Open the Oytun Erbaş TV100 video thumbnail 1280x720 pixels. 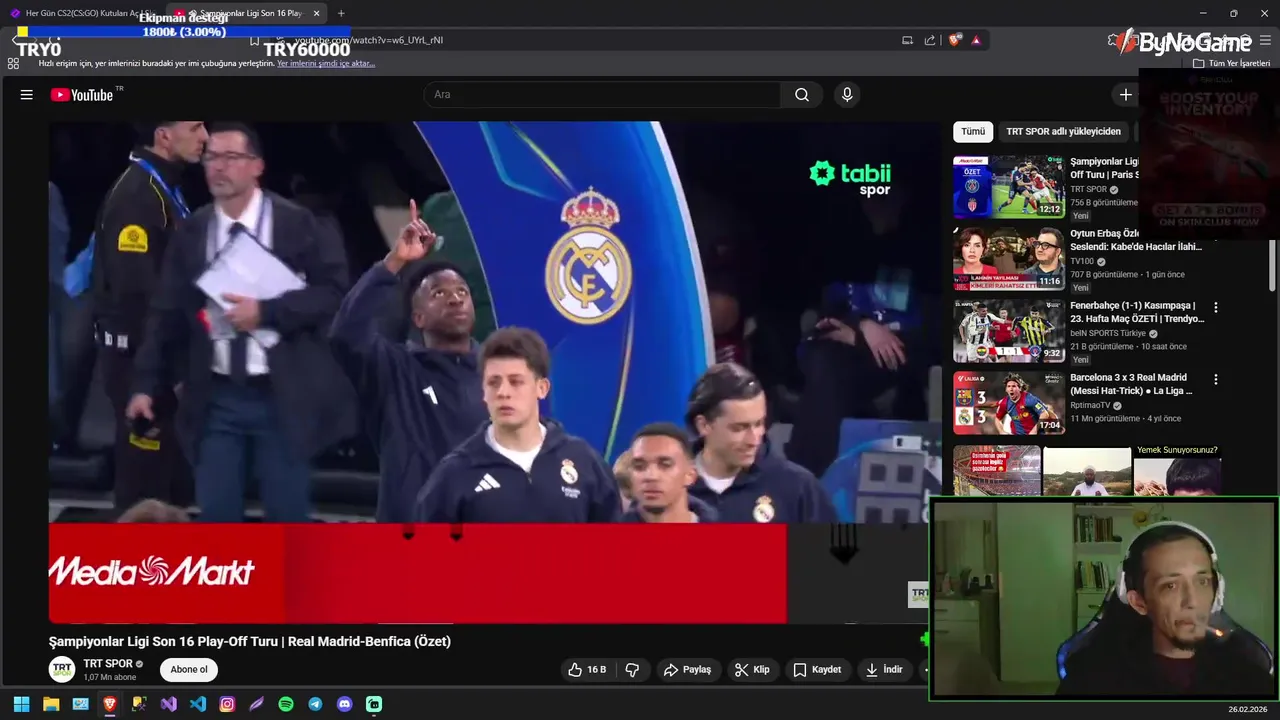[x=1008, y=258]
